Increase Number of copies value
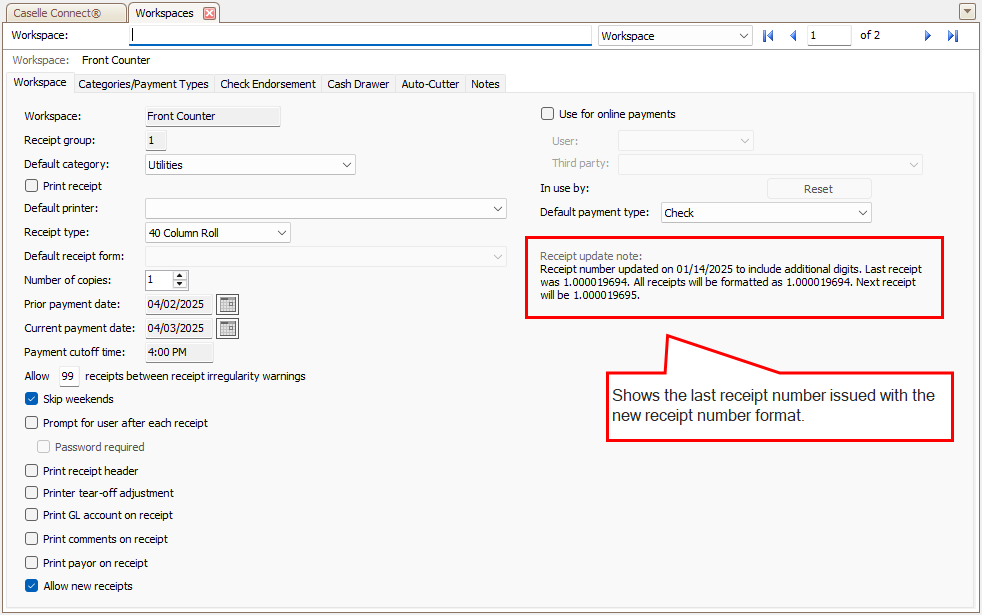The height and width of the screenshot is (615, 982). point(180,276)
